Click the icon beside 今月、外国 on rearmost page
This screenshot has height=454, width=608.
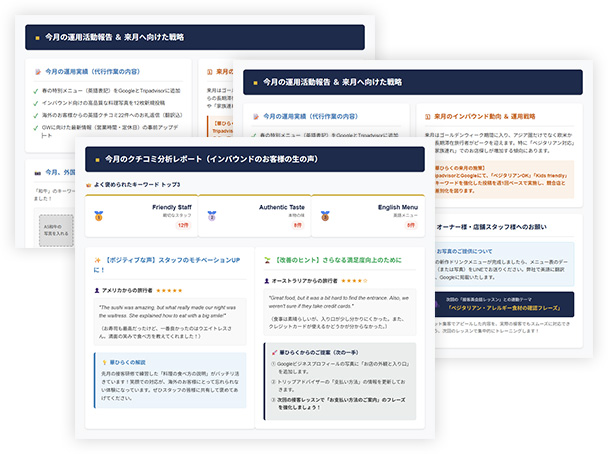pos(38,173)
